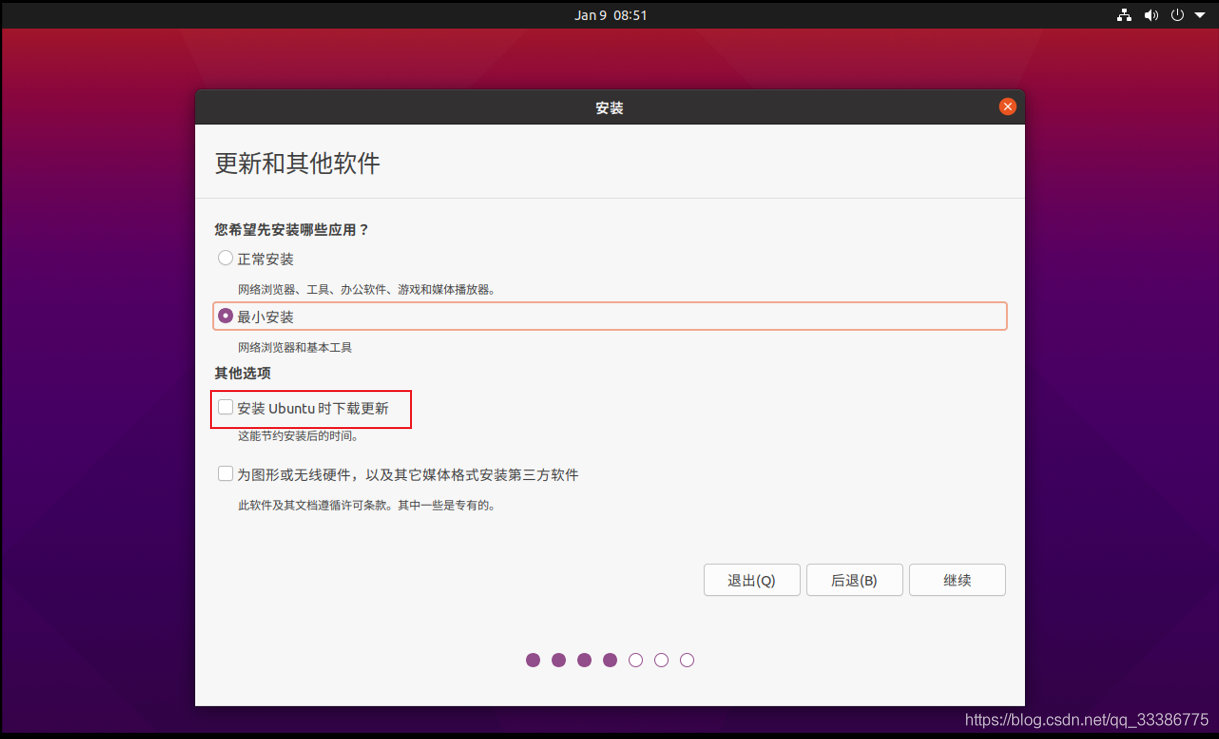Click the 网络浏览器、工具、办公软件 description
Viewport: 1219px width, 739px height.
(367, 290)
